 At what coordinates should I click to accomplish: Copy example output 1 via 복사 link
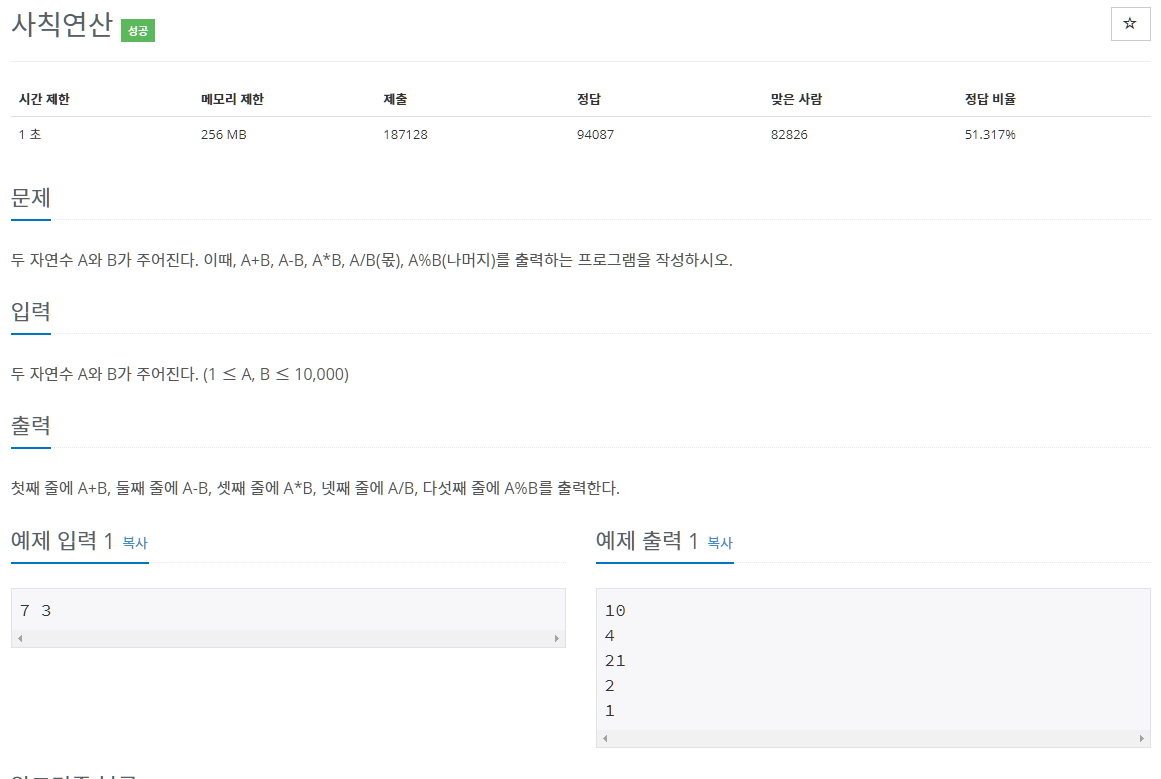[x=720, y=543]
